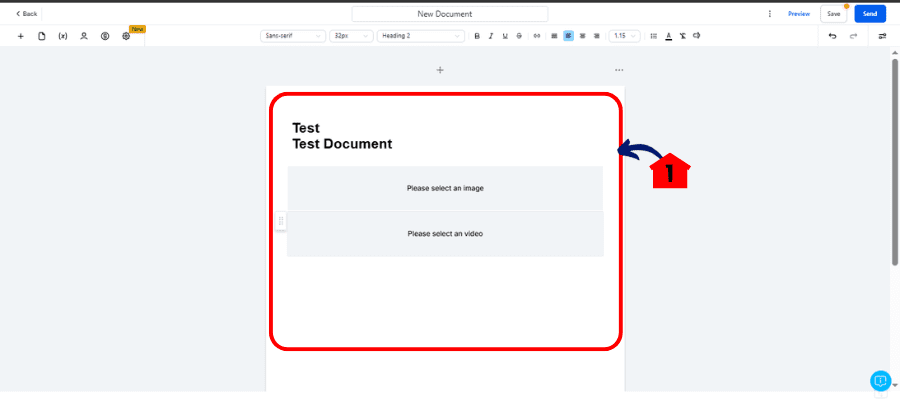Image resolution: width=900 pixels, height=400 pixels.
Task: Send the document
Action: point(870,14)
